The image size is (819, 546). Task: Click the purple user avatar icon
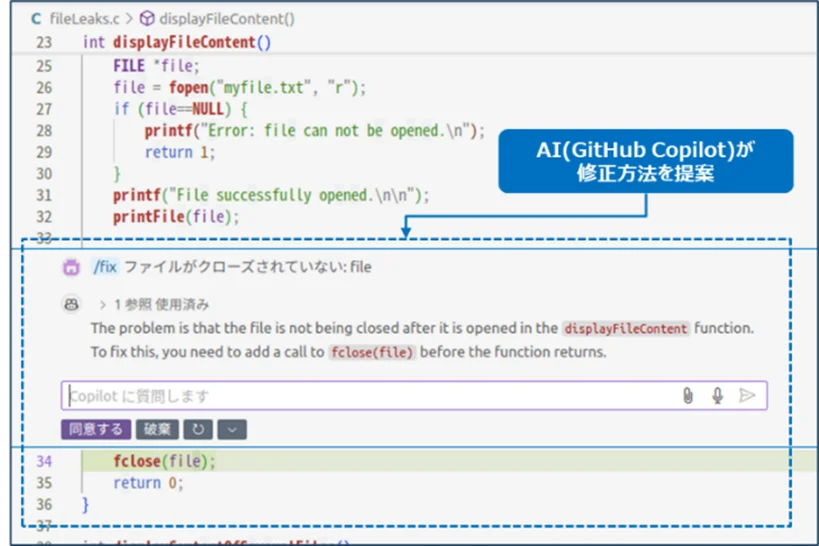72,267
